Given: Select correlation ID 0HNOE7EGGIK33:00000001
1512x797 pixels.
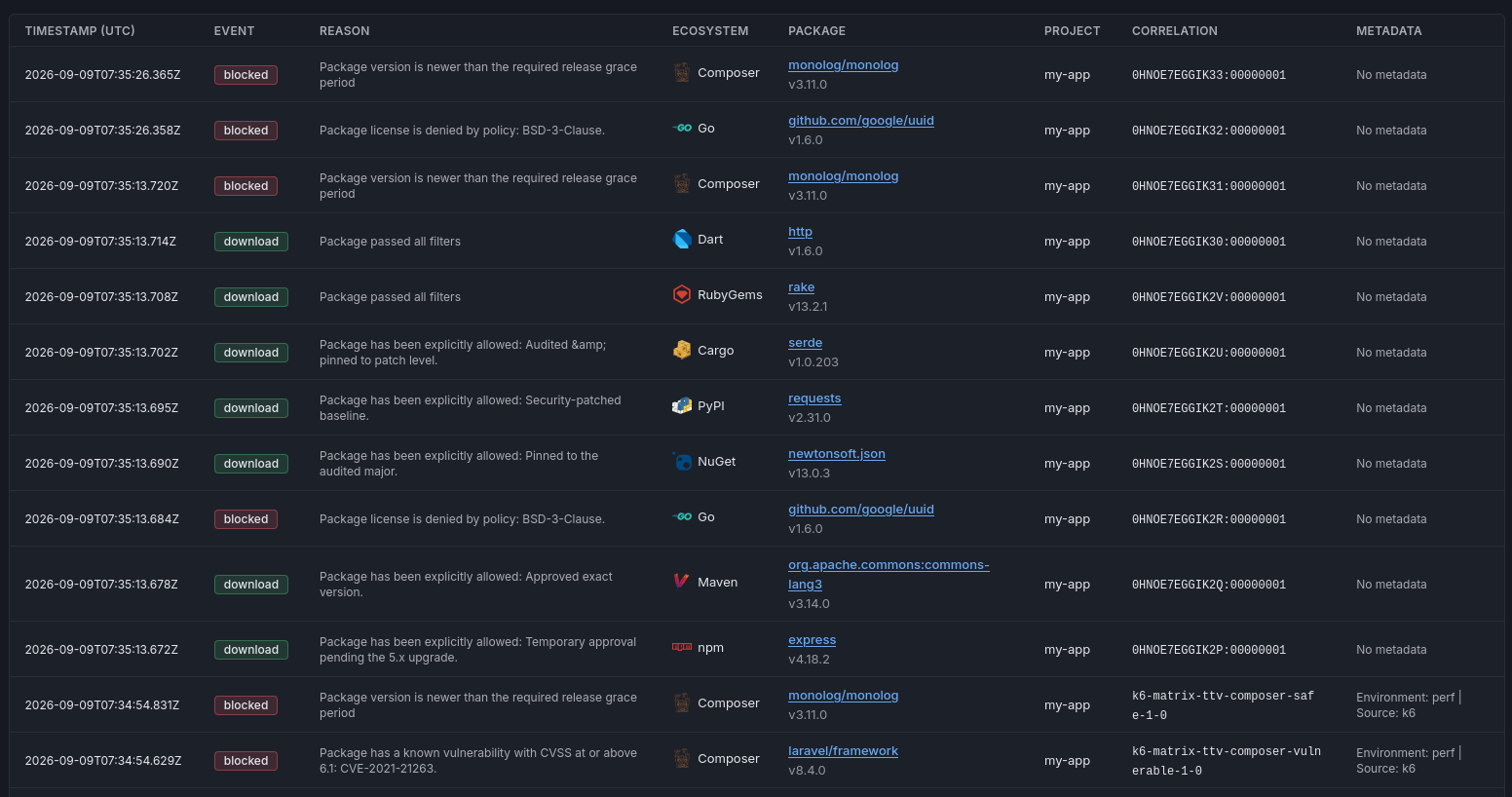Looking at the screenshot, I should [x=1209, y=75].
